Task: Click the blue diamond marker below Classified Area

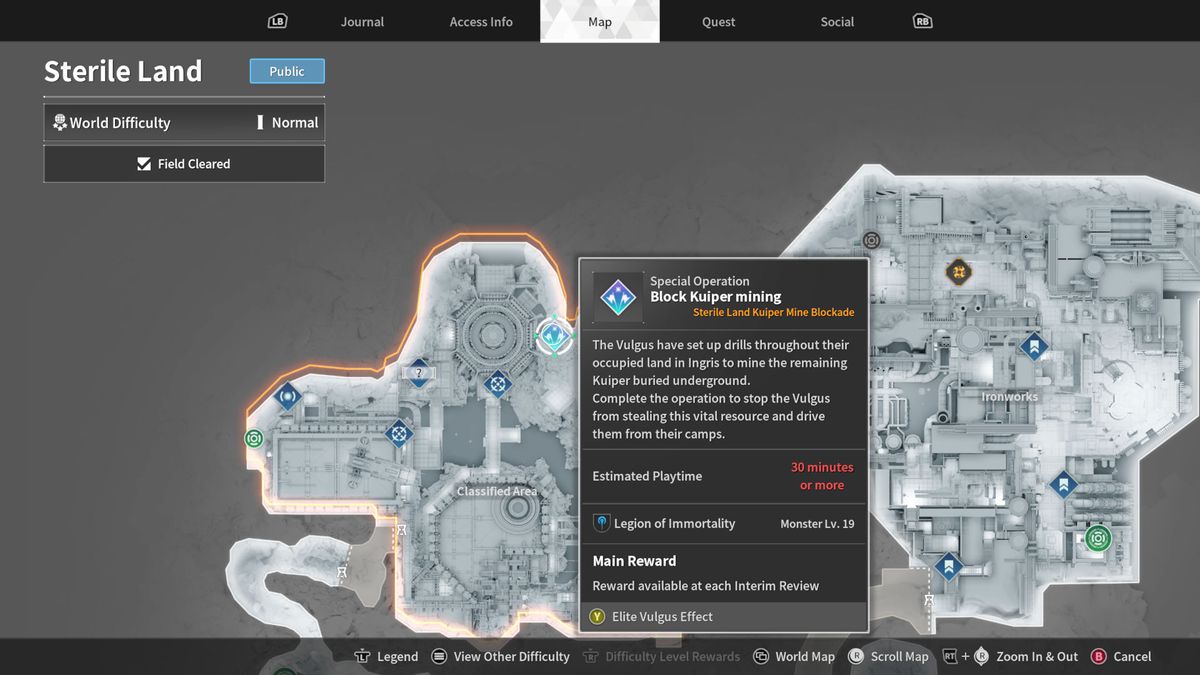Action: [x=399, y=433]
